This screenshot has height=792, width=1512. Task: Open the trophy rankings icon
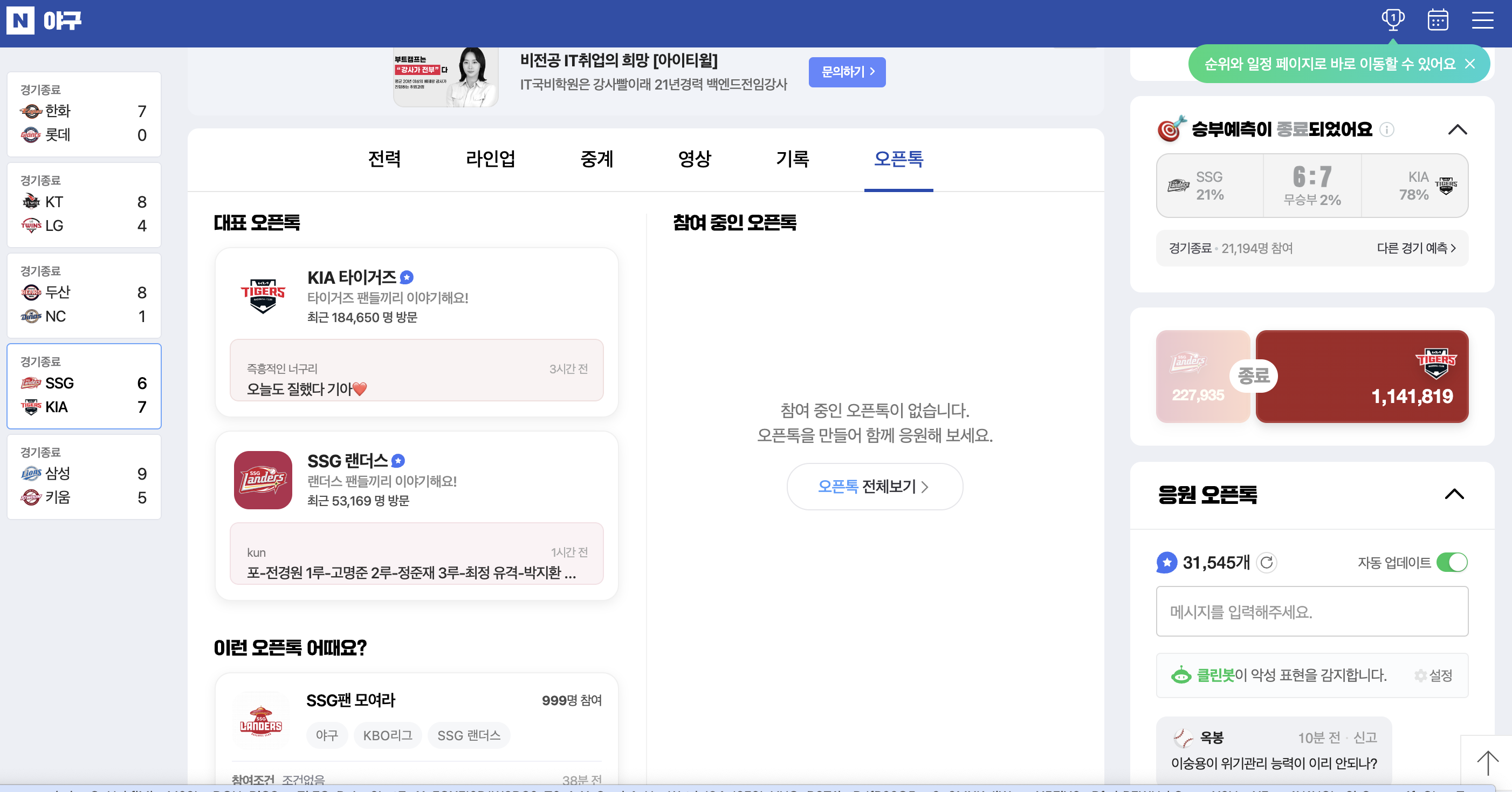click(1393, 20)
